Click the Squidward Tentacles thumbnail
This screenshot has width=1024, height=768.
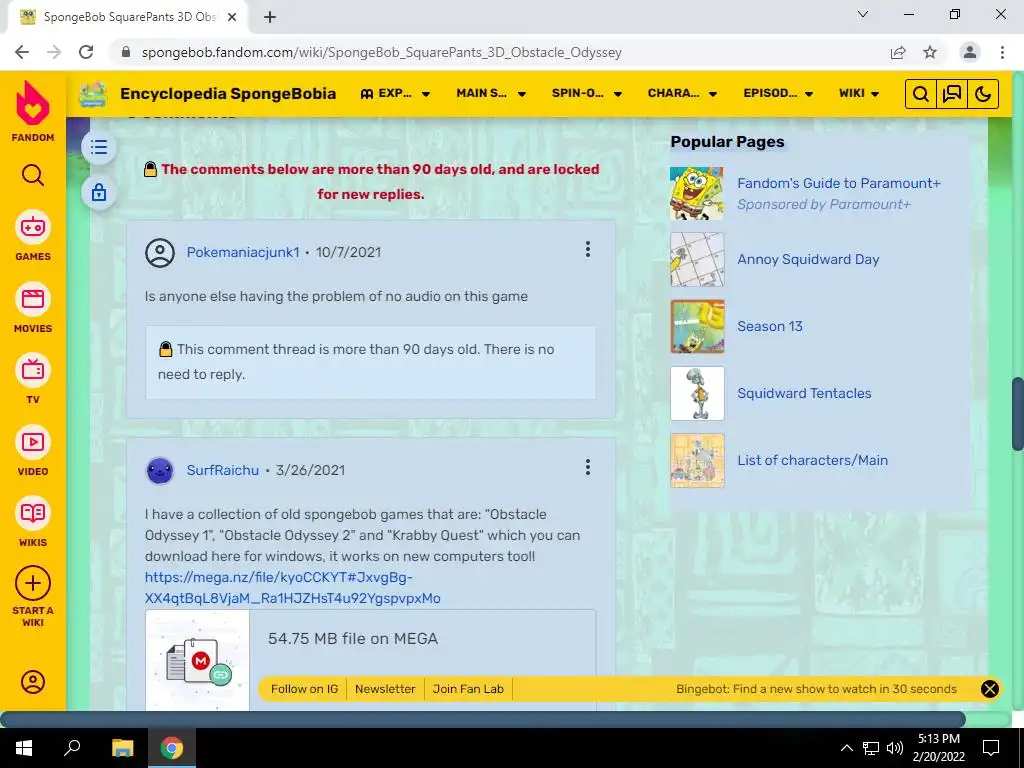coord(697,393)
